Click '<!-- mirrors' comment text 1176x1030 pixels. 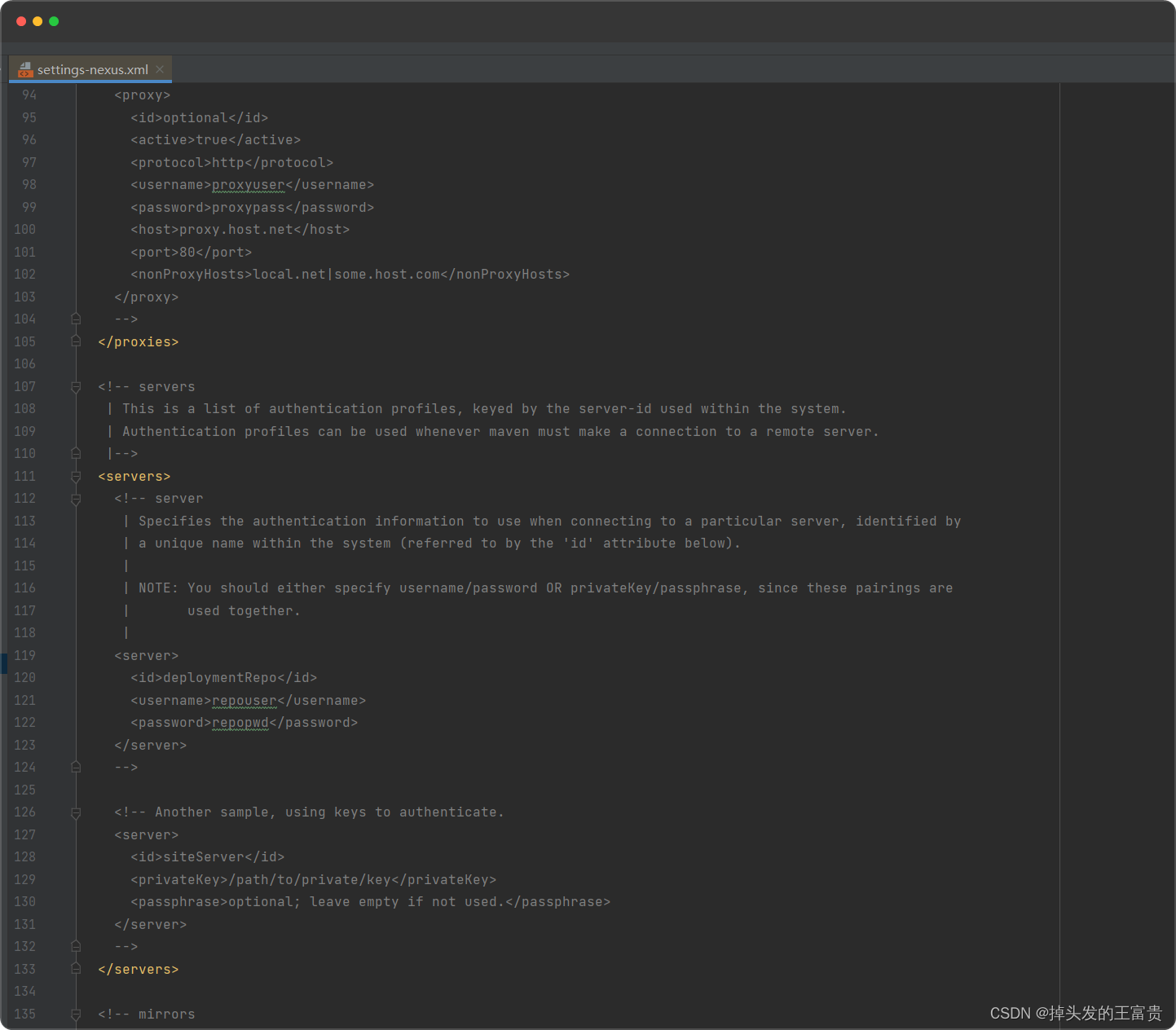pos(147,1014)
